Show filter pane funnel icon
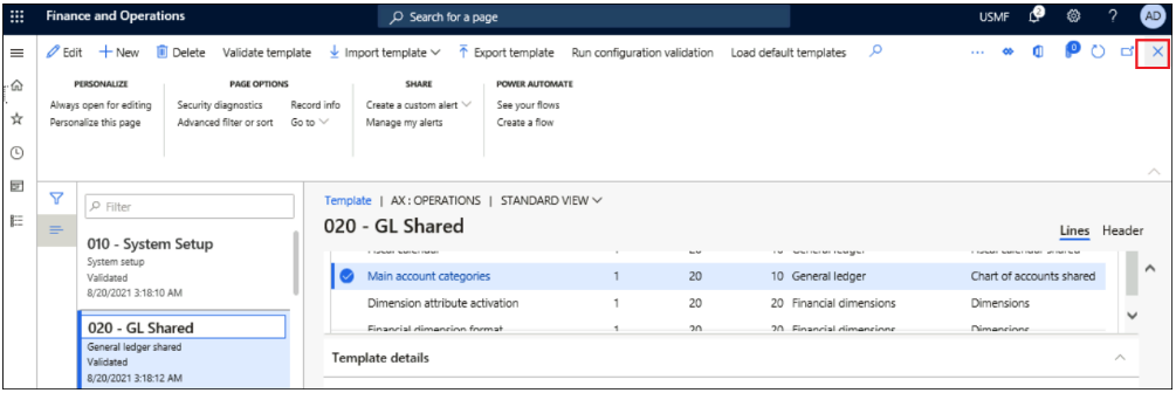 coord(56,199)
